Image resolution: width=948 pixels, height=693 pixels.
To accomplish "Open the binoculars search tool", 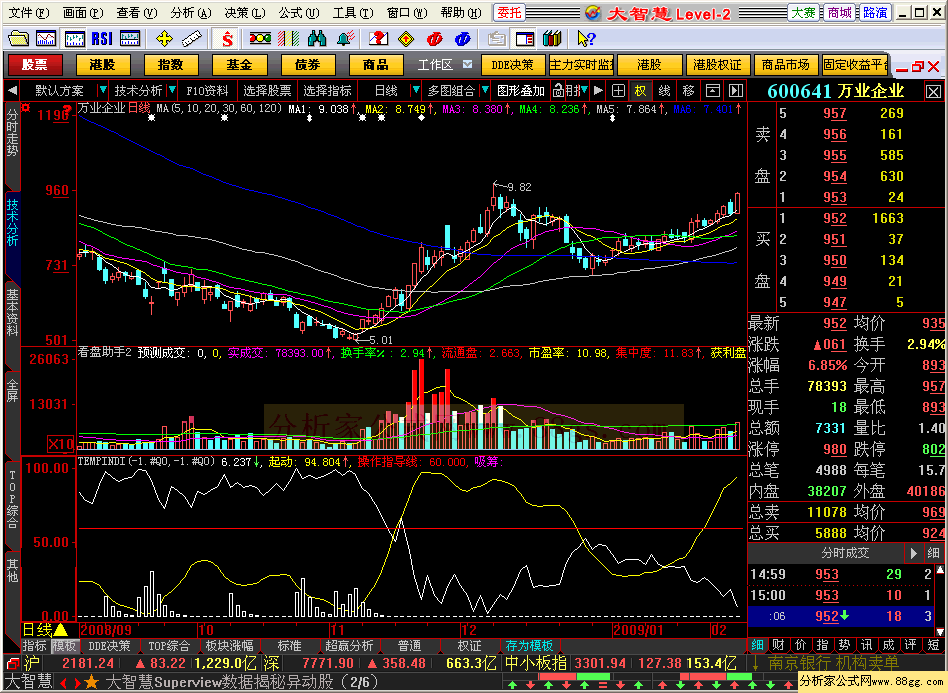I will [317, 39].
